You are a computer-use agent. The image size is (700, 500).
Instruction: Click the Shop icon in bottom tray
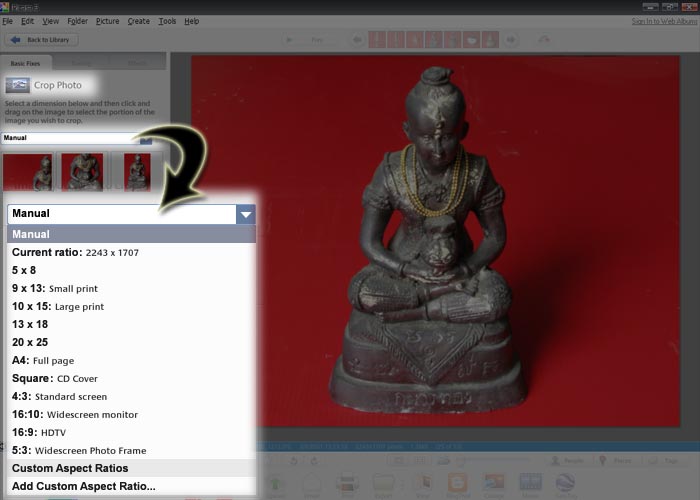(423, 485)
